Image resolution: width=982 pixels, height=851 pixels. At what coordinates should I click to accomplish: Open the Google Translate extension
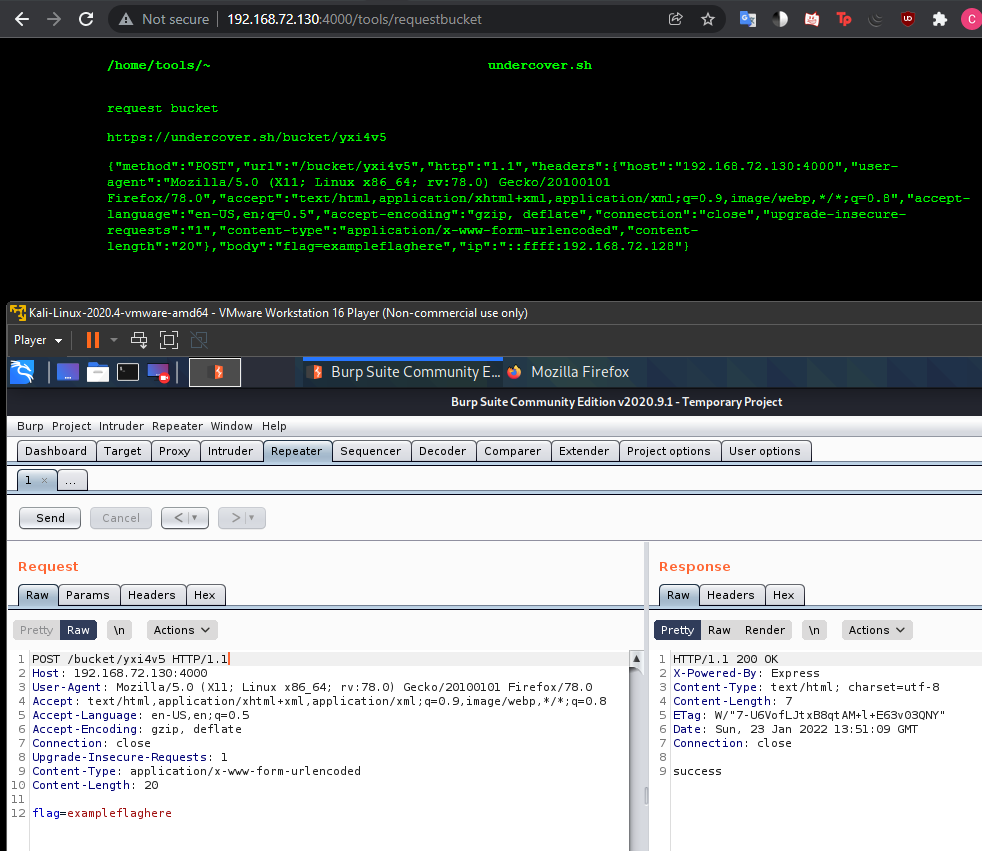[x=748, y=19]
